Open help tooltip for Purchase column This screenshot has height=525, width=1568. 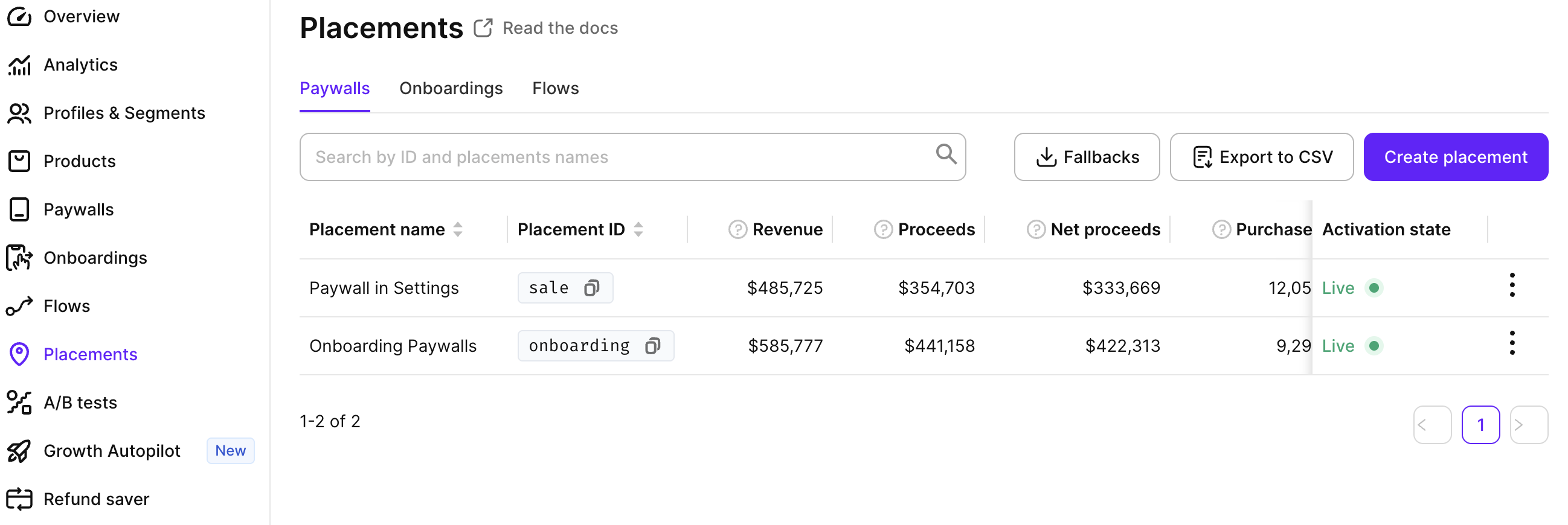tap(1221, 229)
